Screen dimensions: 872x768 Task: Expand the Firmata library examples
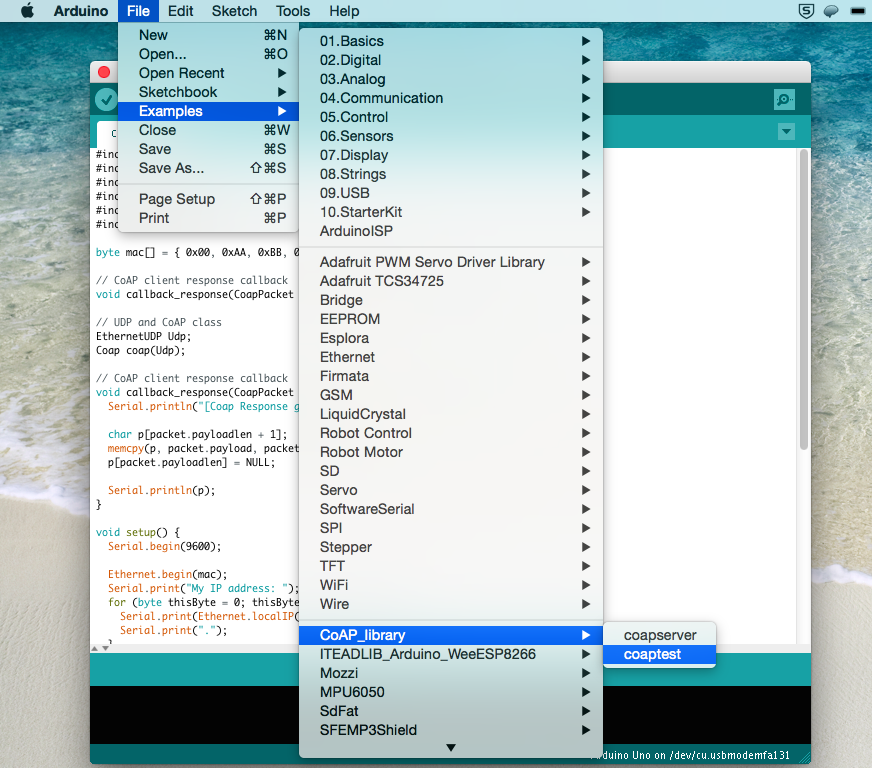(x=451, y=376)
